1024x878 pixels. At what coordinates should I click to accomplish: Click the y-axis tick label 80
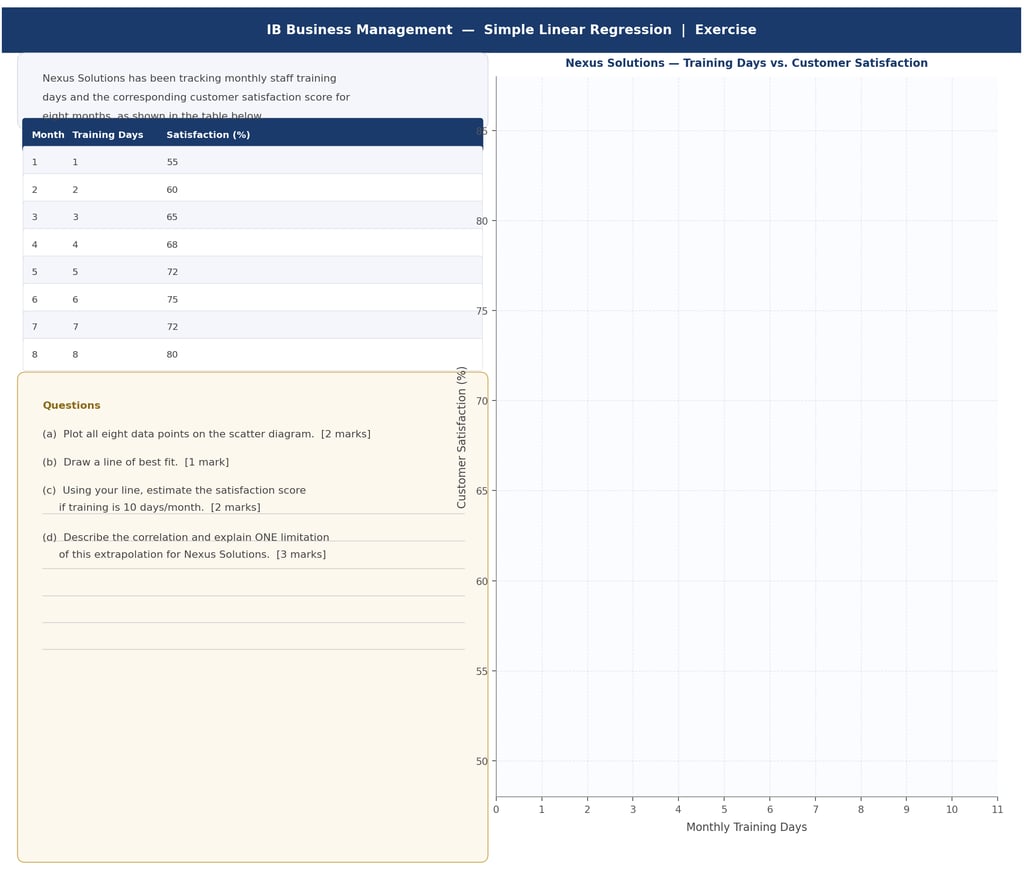(482, 221)
